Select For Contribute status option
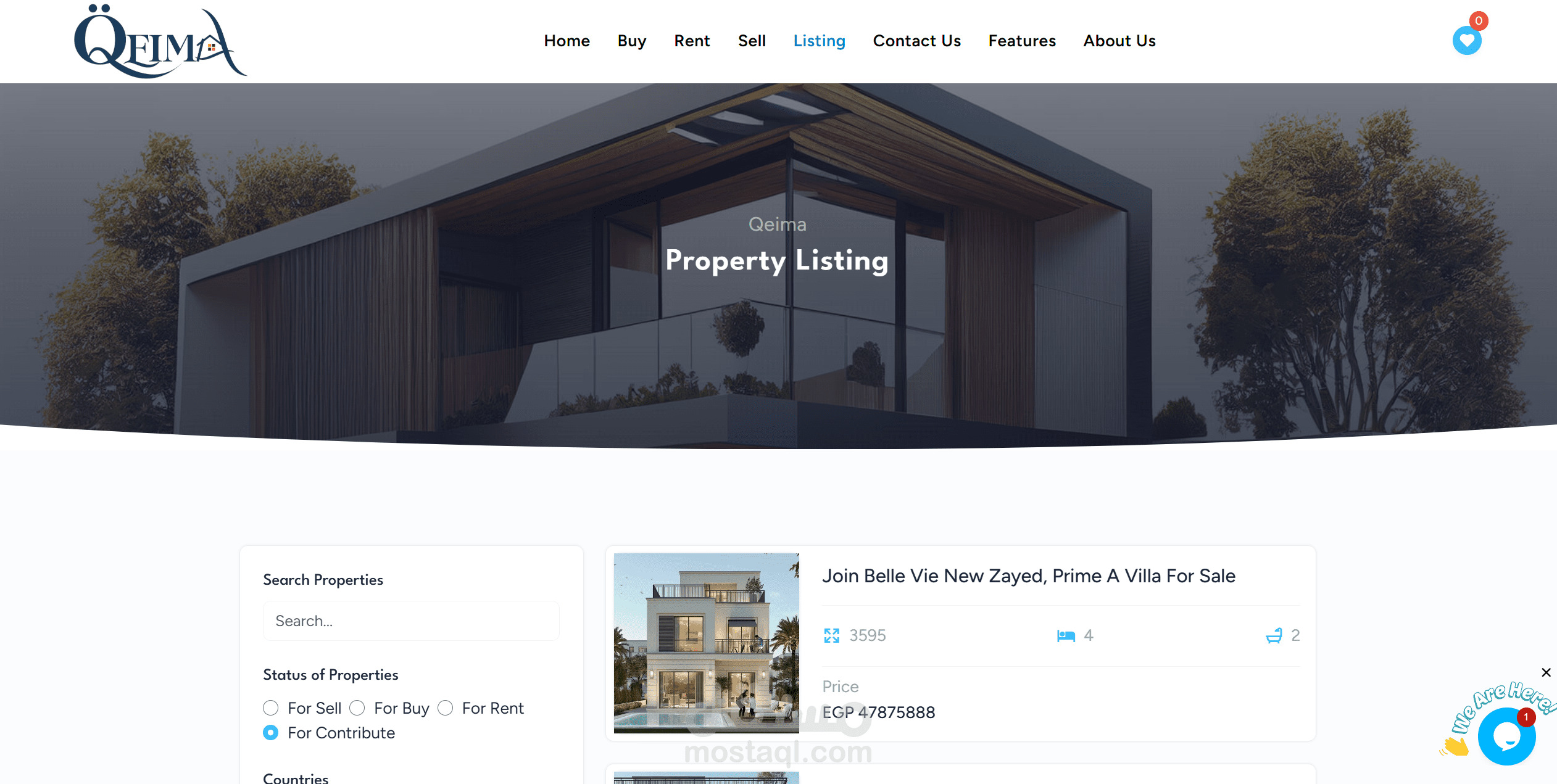 point(270,733)
